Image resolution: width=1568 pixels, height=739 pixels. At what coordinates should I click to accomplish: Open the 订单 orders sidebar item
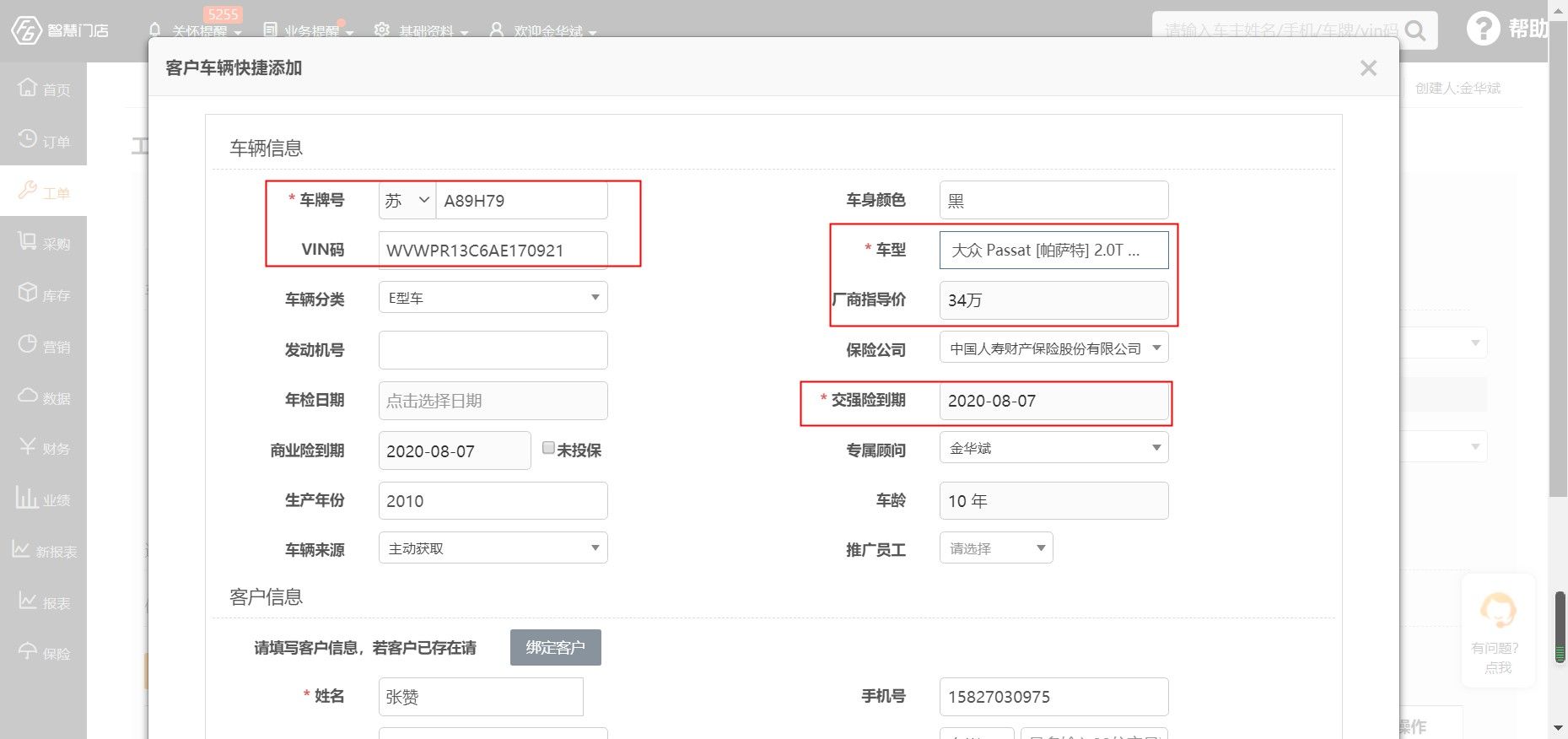[44, 140]
